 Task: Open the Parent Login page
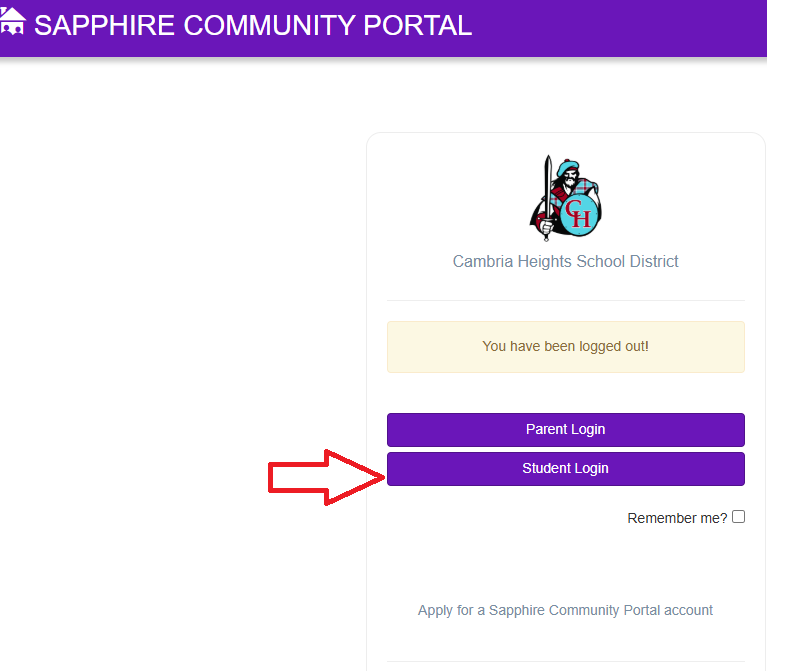[x=566, y=430]
